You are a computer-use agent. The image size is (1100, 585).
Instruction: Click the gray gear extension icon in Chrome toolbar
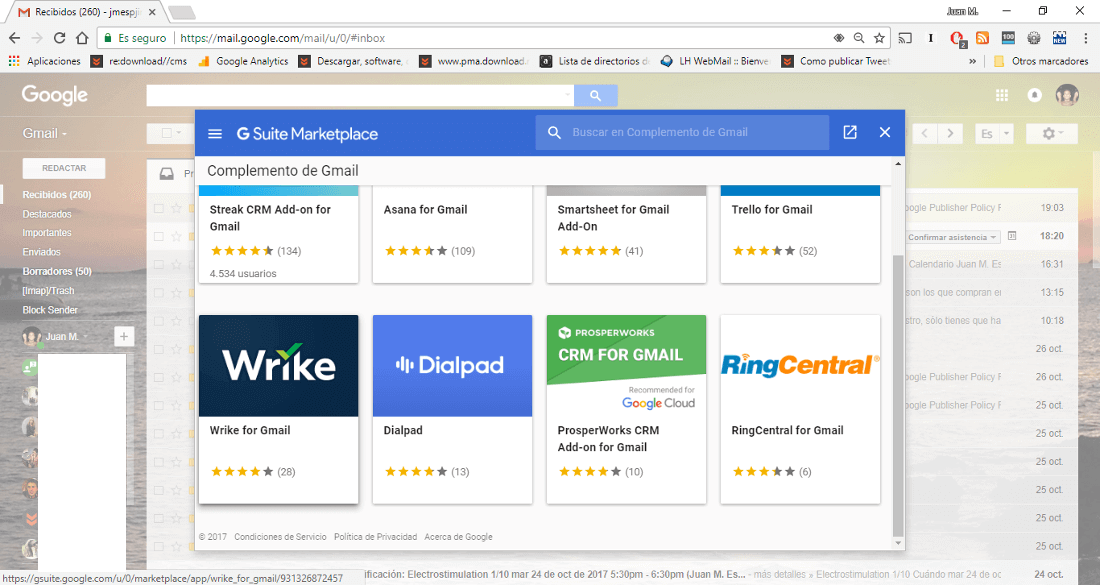point(1033,38)
